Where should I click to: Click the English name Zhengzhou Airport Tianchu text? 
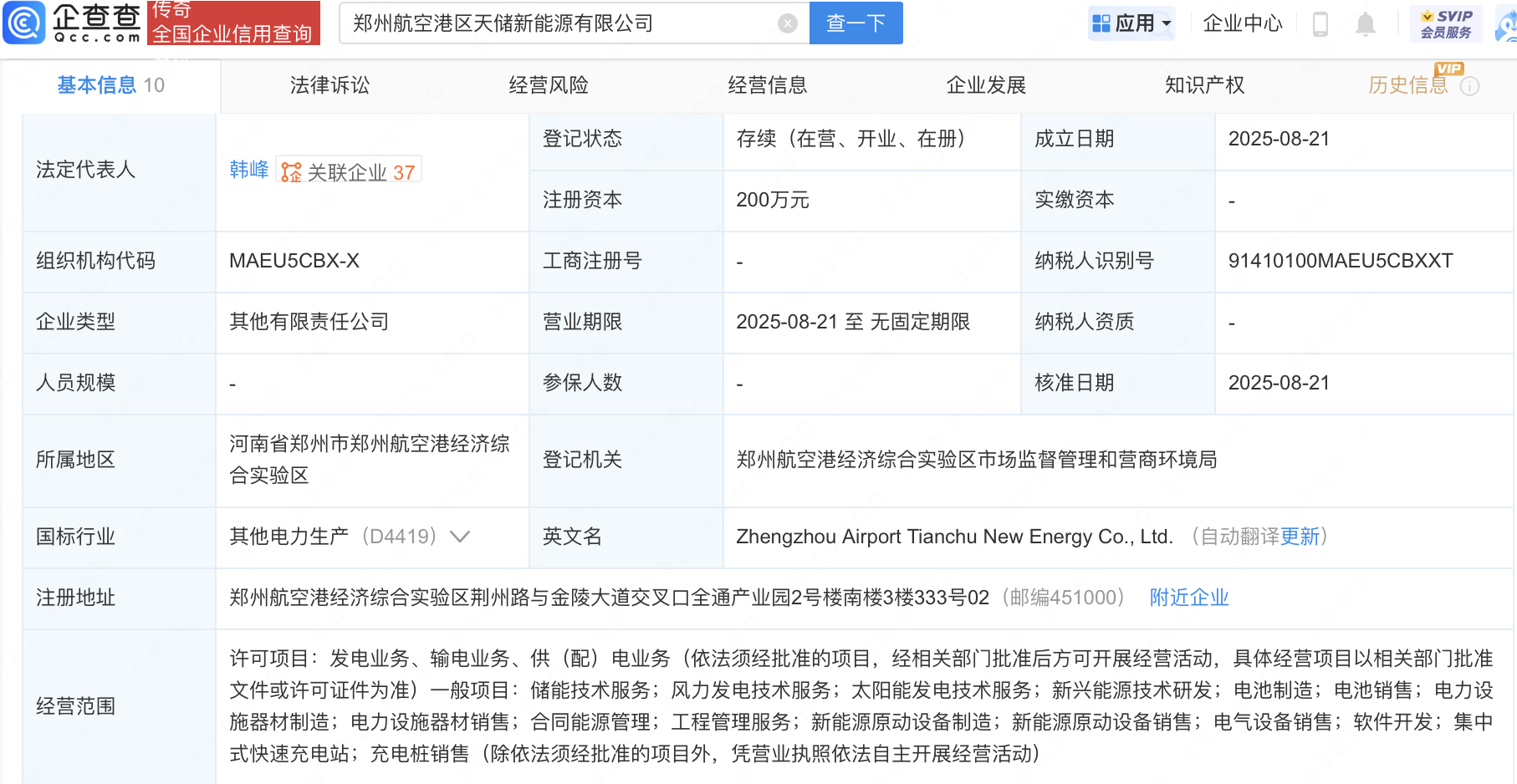coord(954,537)
